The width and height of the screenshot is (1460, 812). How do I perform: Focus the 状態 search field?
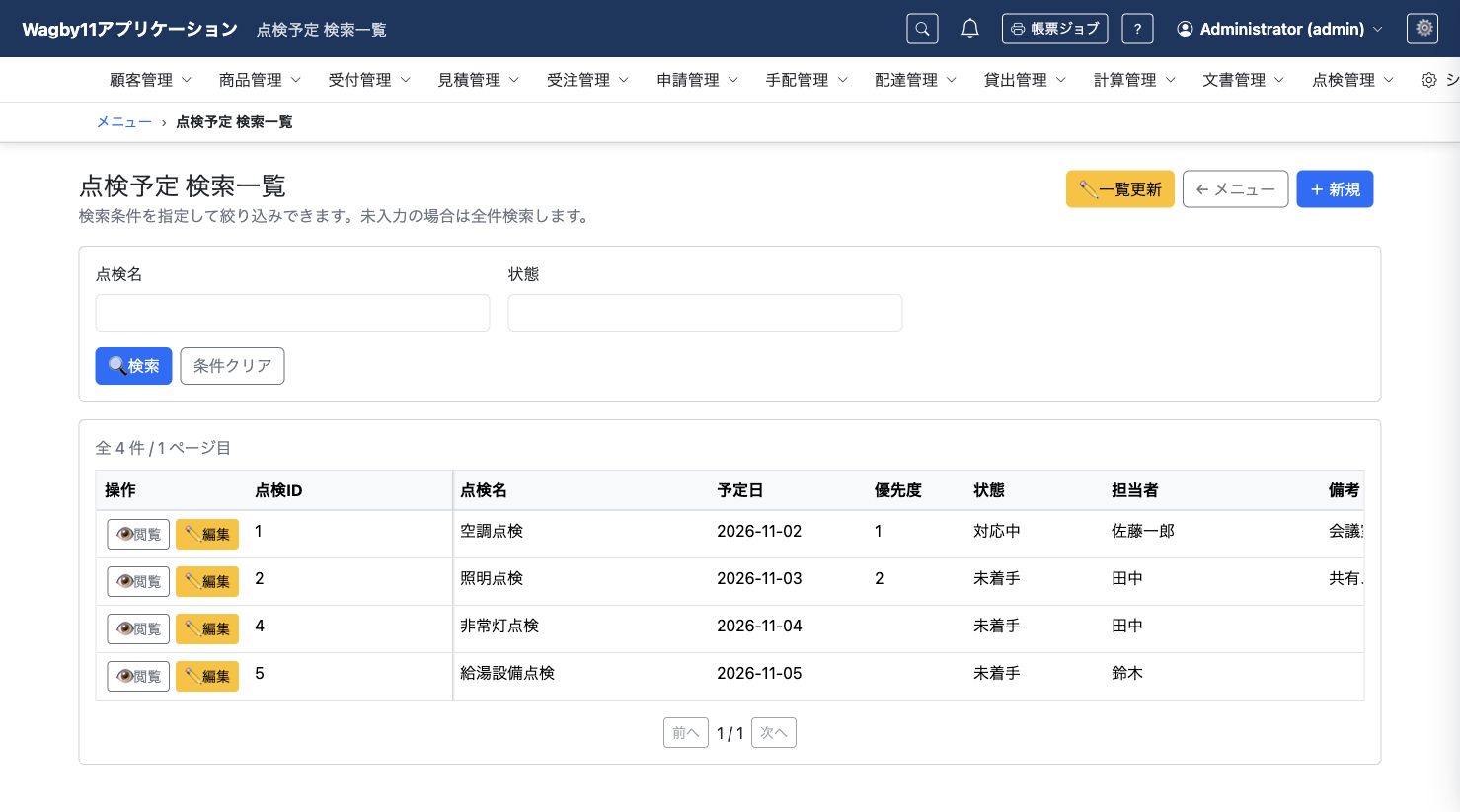click(705, 313)
